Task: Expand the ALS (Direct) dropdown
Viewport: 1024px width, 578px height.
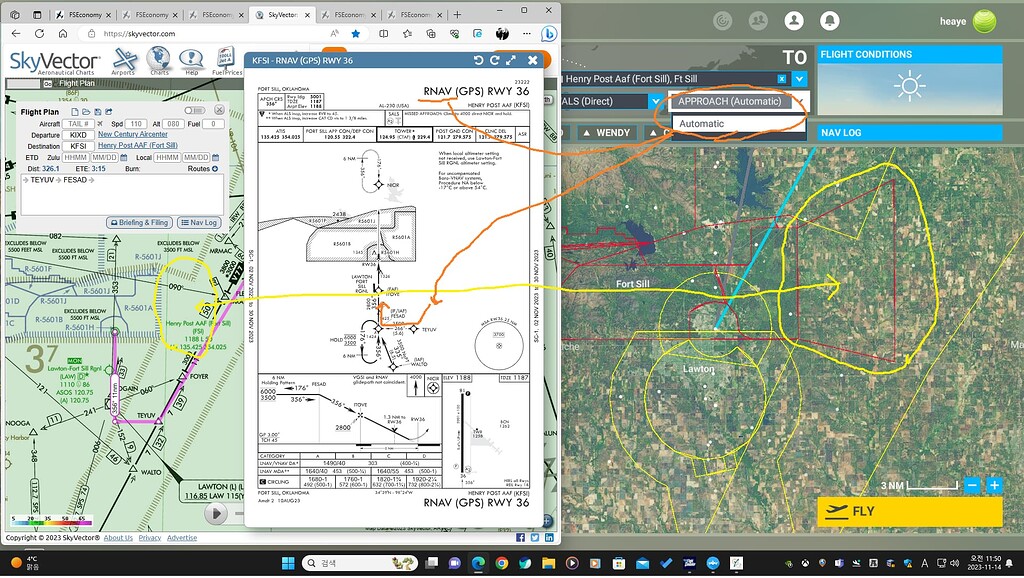Action: pyautogui.click(x=655, y=101)
